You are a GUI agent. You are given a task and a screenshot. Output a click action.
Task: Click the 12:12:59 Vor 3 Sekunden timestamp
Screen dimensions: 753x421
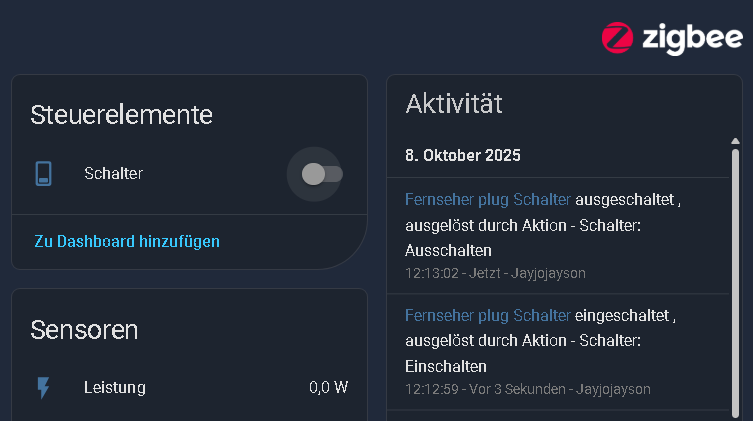click(x=528, y=389)
